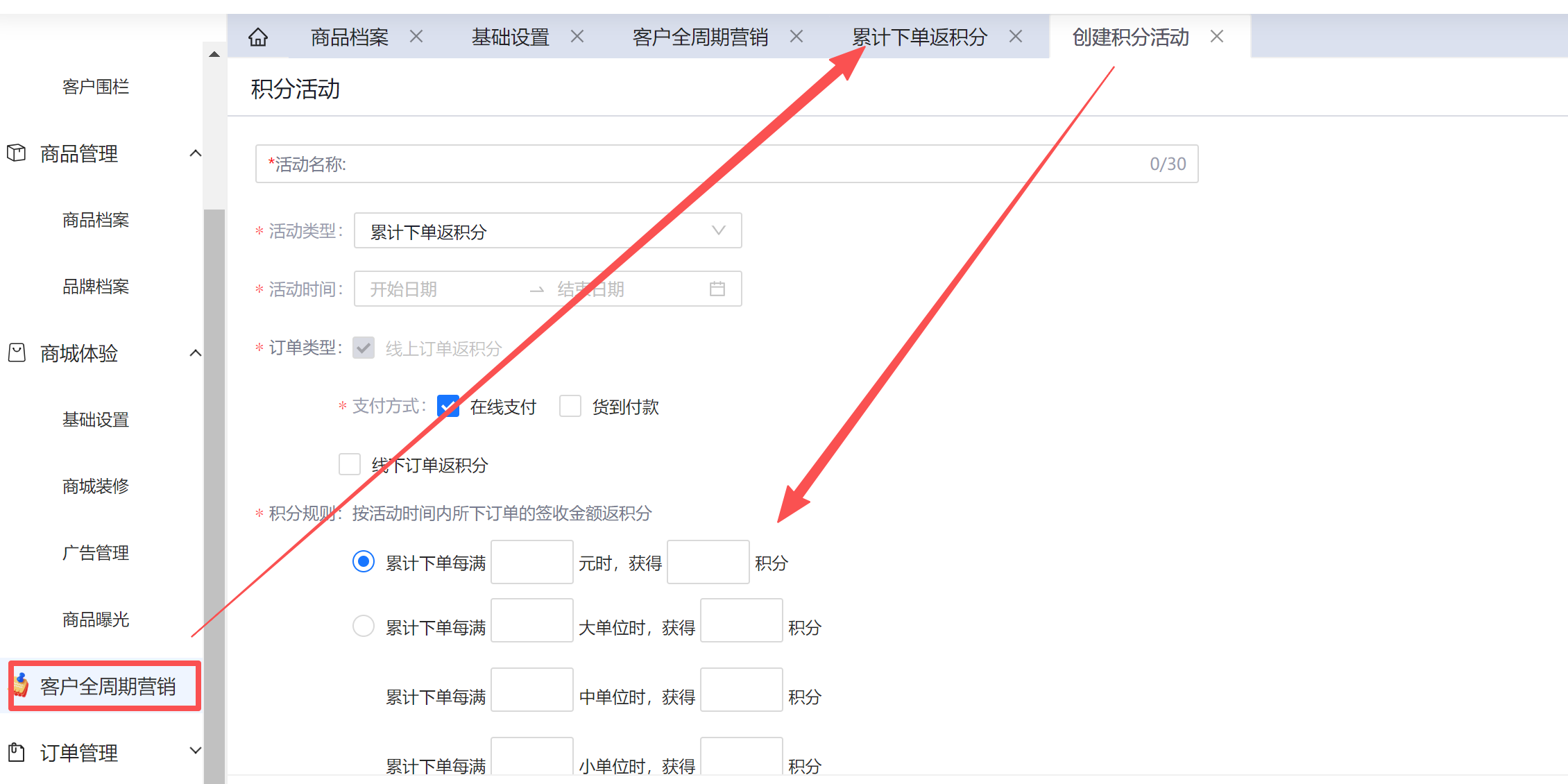Click the 订单管理 clipboard icon
Viewport: 1568px width, 784px height.
click(17, 752)
